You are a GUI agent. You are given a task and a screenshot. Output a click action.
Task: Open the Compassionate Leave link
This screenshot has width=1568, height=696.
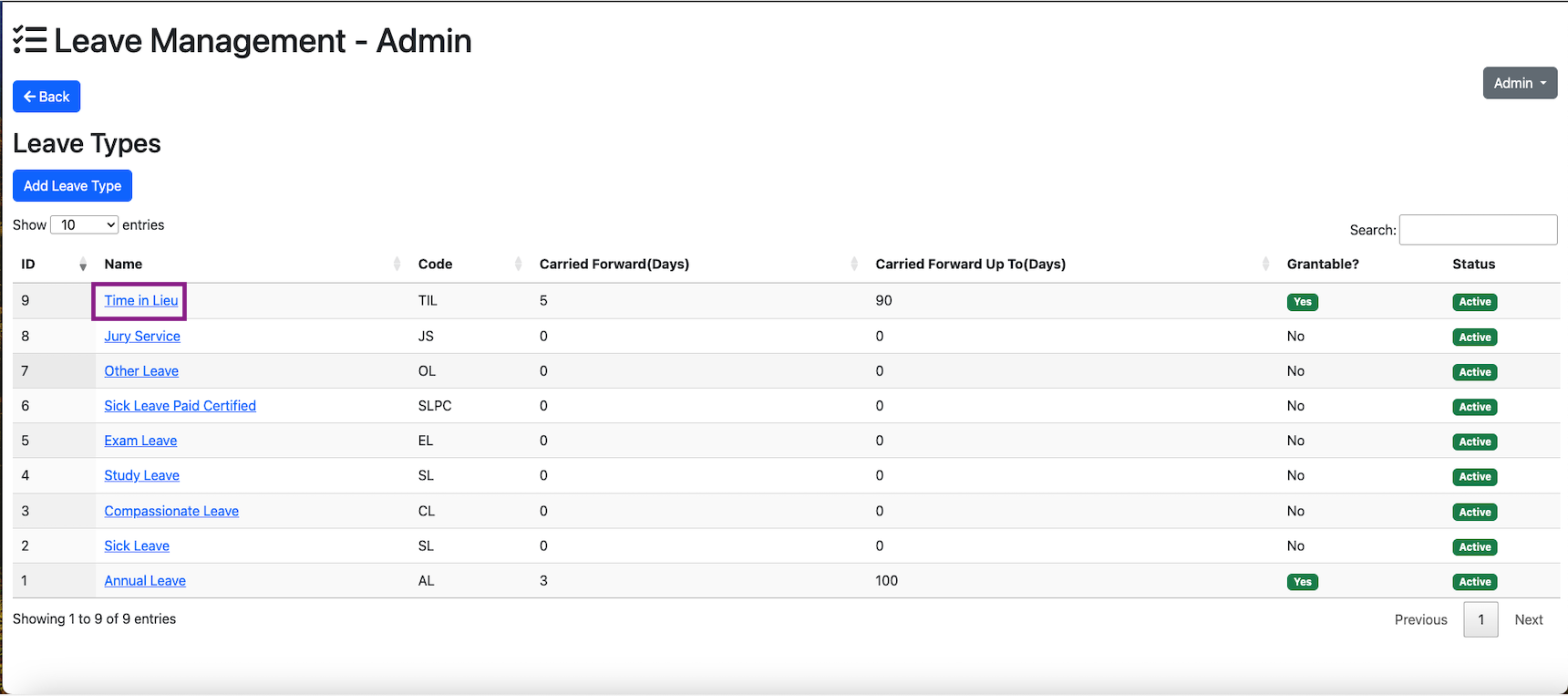pos(171,511)
